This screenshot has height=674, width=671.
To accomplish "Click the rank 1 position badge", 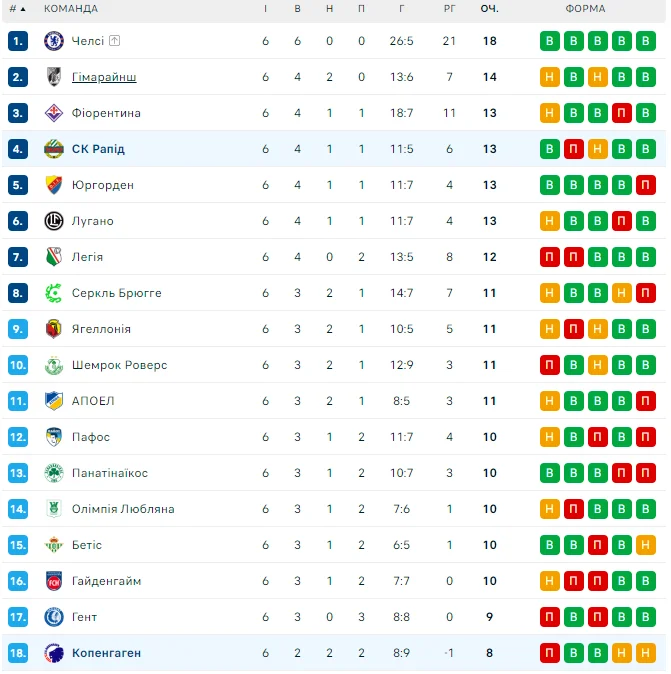I will [18, 41].
